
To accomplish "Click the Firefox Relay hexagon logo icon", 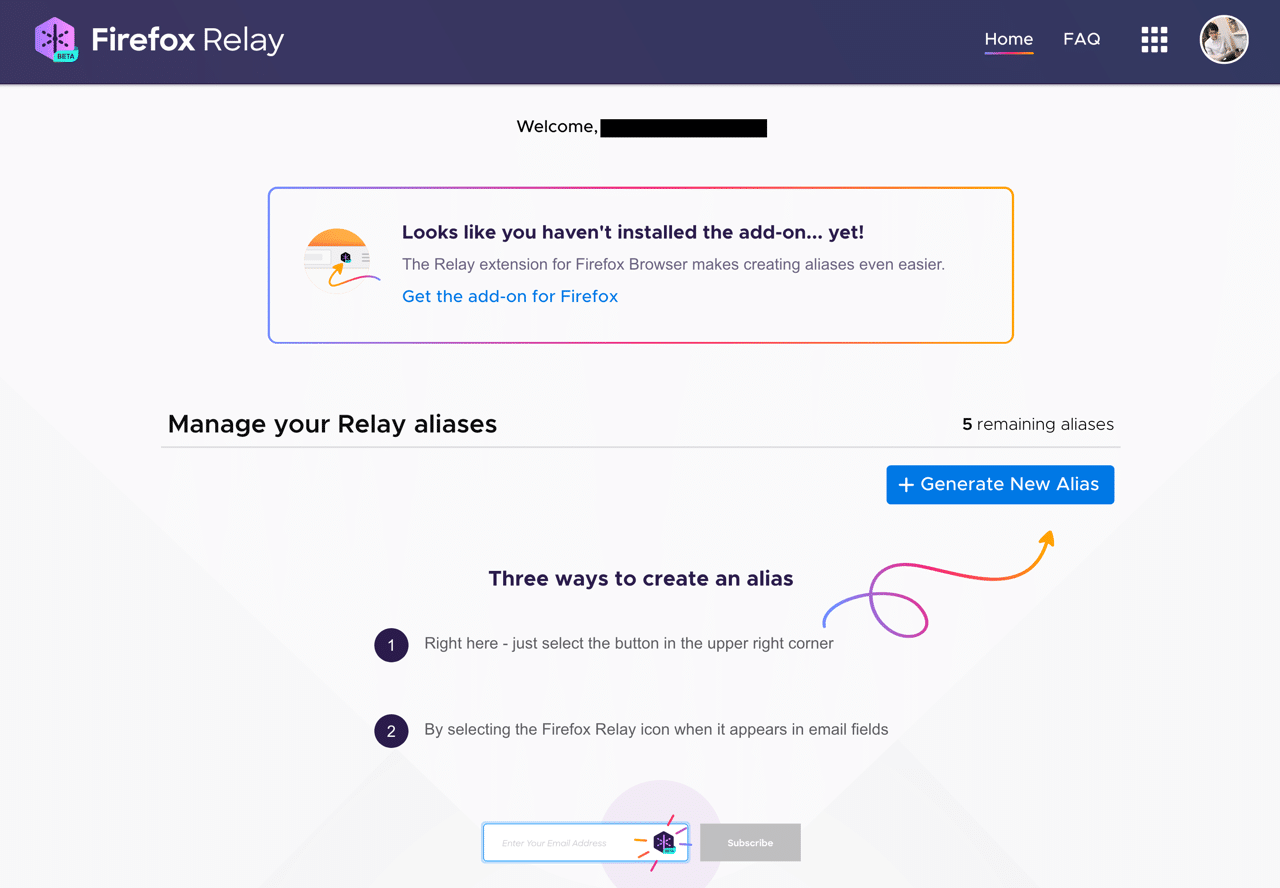I will [x=55, y=36].
